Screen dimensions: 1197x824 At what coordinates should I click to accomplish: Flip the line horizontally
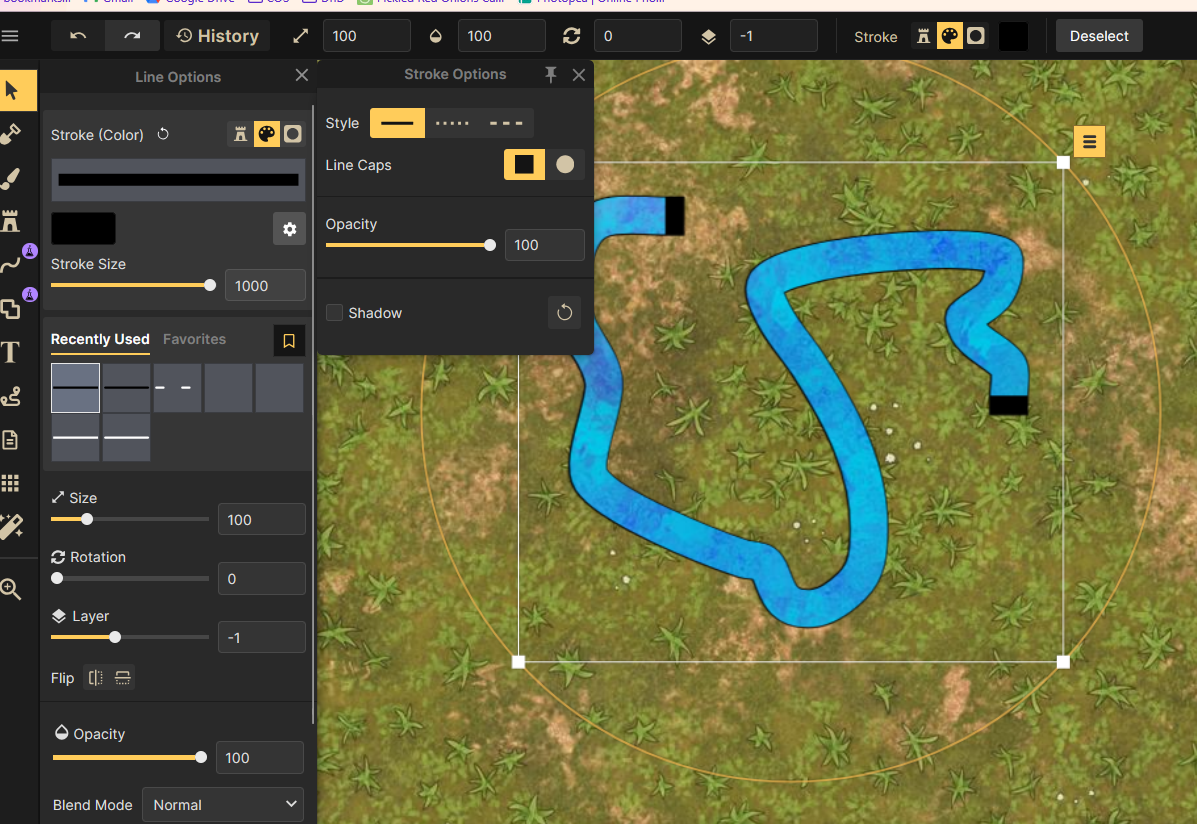(x=95, y=678)
